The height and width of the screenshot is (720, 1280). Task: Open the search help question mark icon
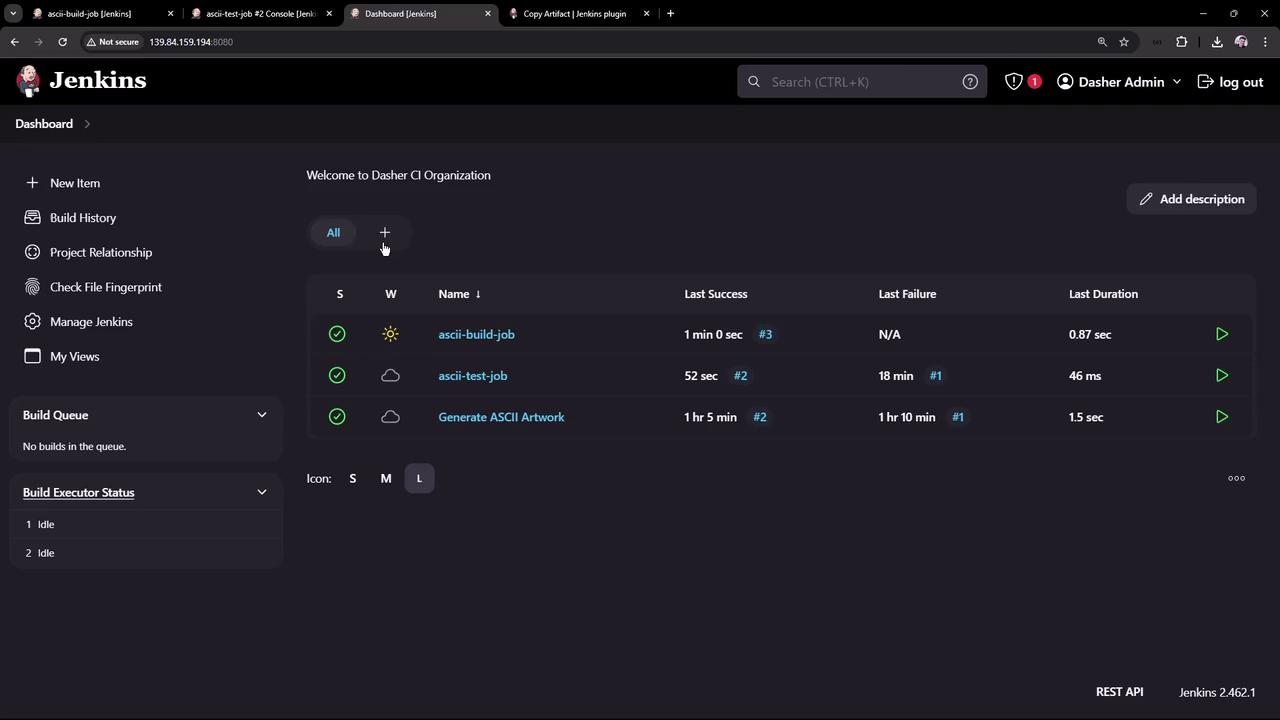click(970, 82)
